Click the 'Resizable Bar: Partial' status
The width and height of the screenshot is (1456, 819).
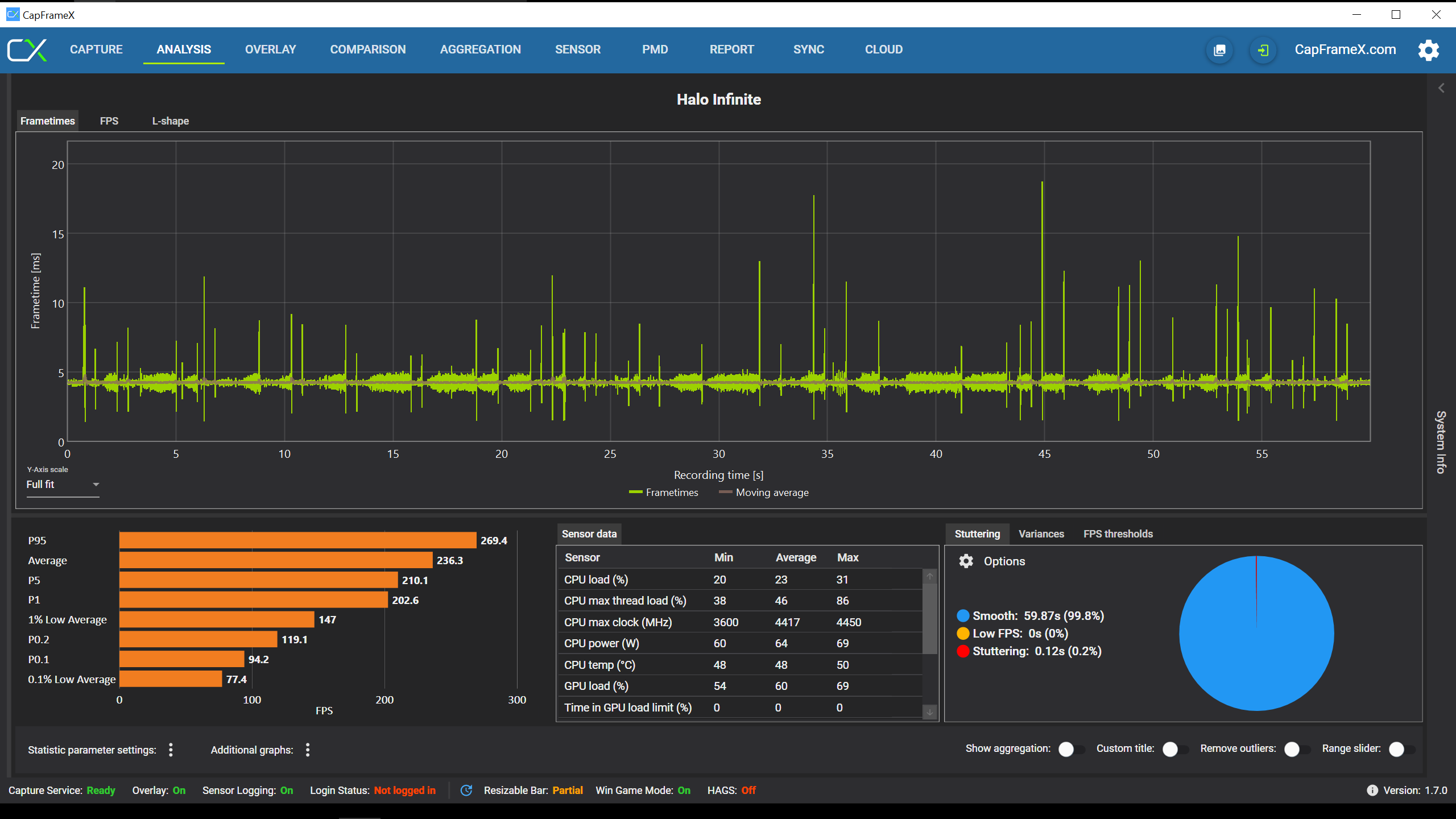coord(533,790)
